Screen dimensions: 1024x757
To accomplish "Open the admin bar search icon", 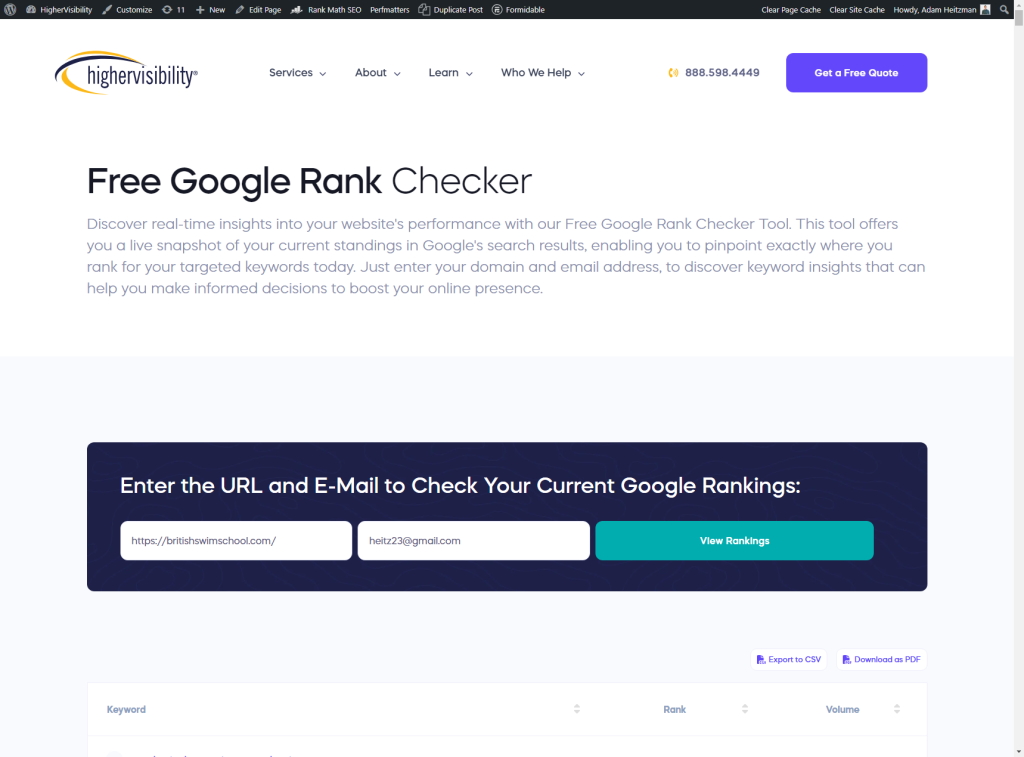I will point(1005,9).
